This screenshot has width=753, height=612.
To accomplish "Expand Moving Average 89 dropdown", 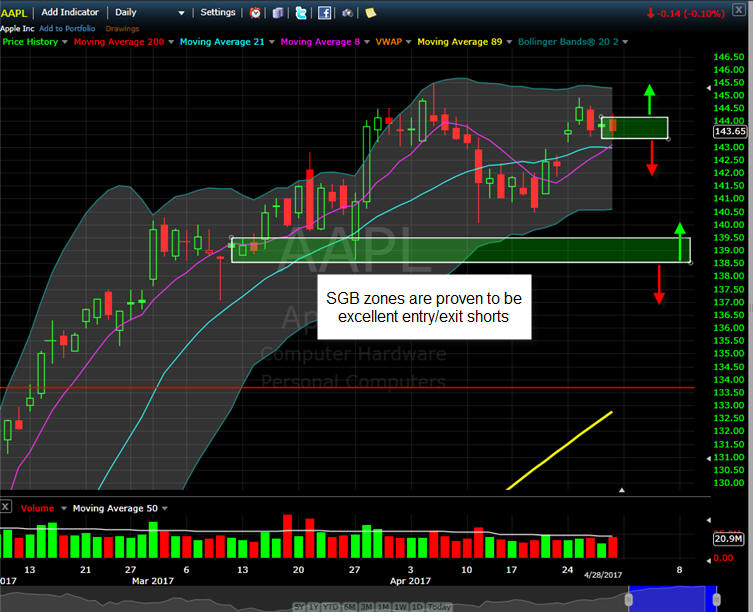I will click(509, 42).
